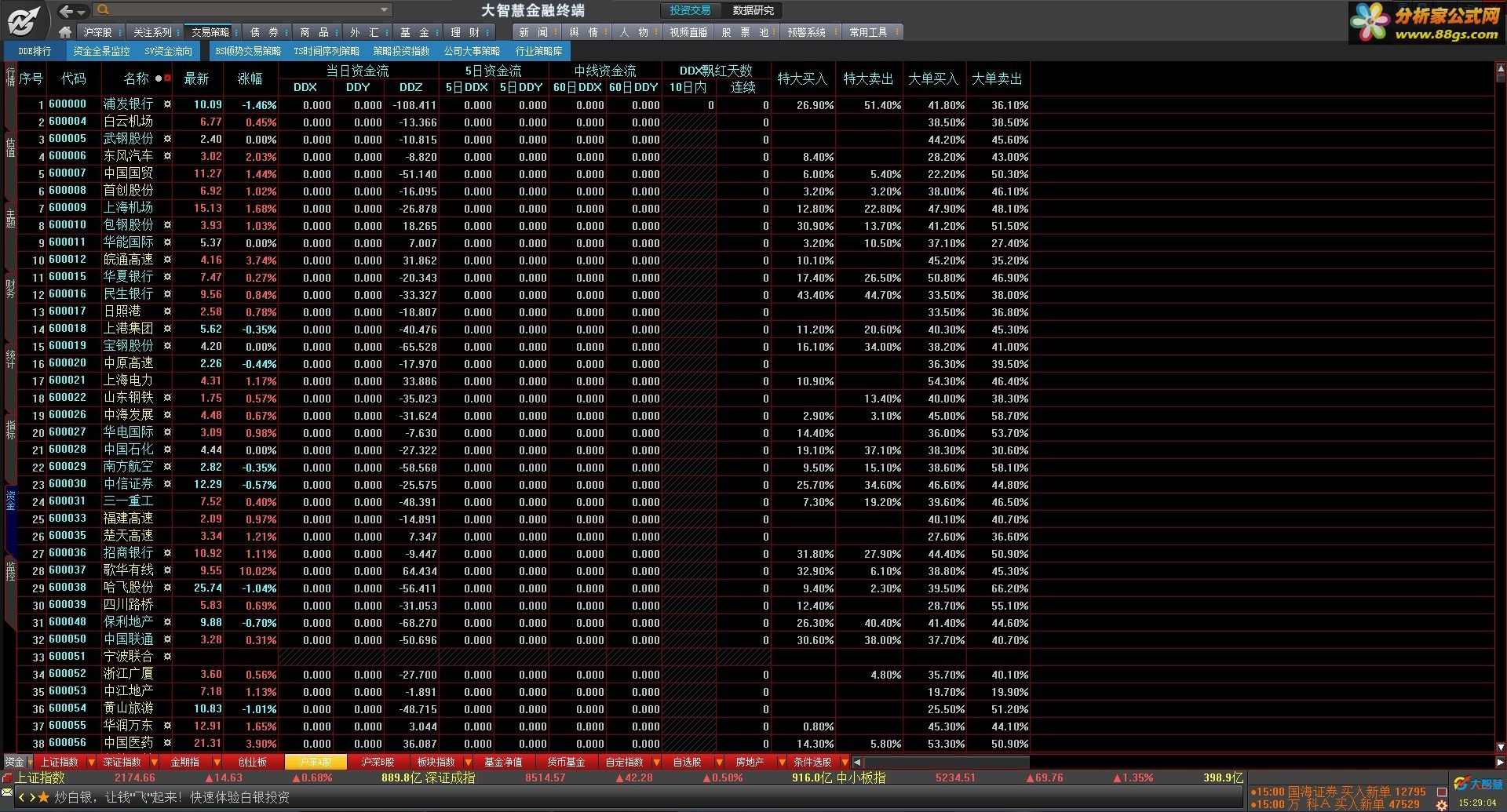Screen dimensions: 1507x812
Task: Switch to the 基金净值 bottom tab
Action: pos(503,762)
